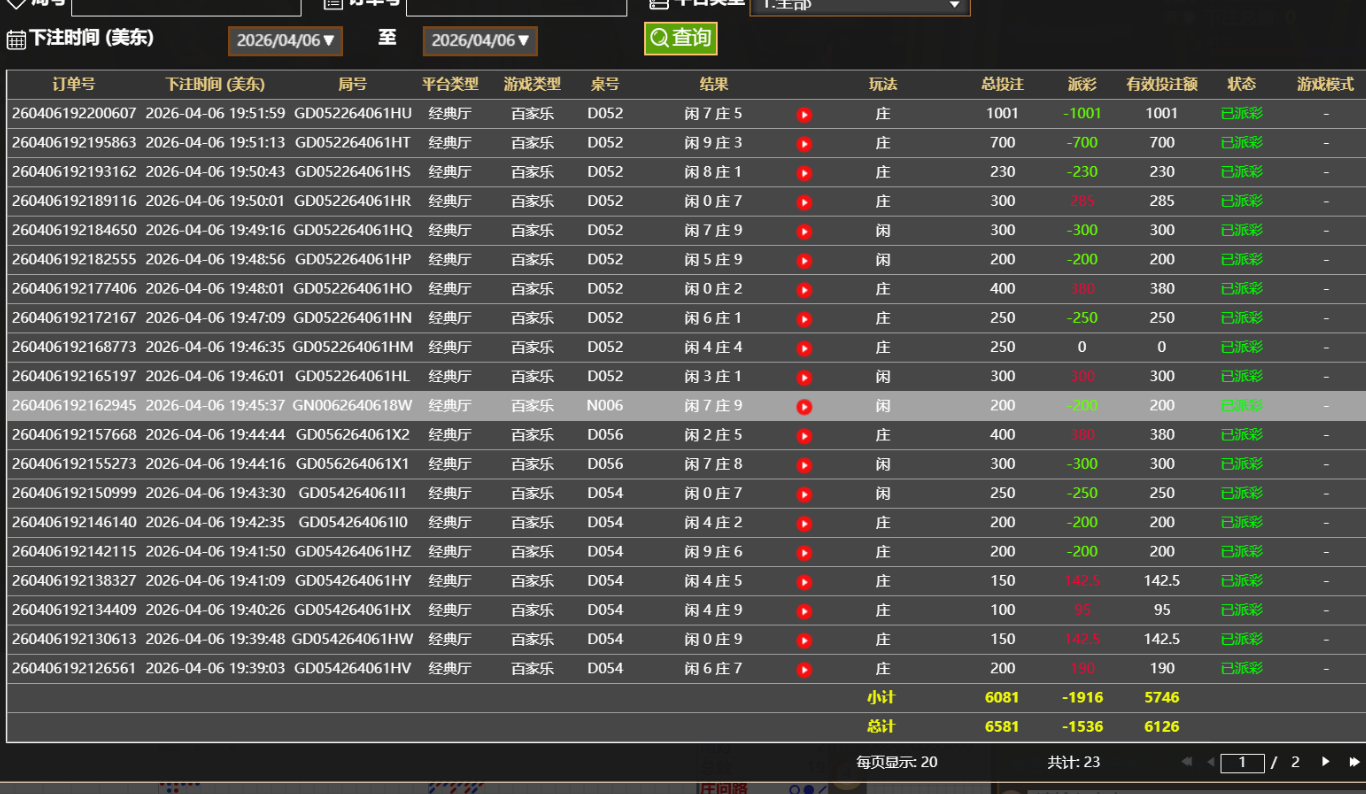Open the end date picker dropdown
The height and width of the screenshot is (794, 1366).
click(x=480, y=41)
